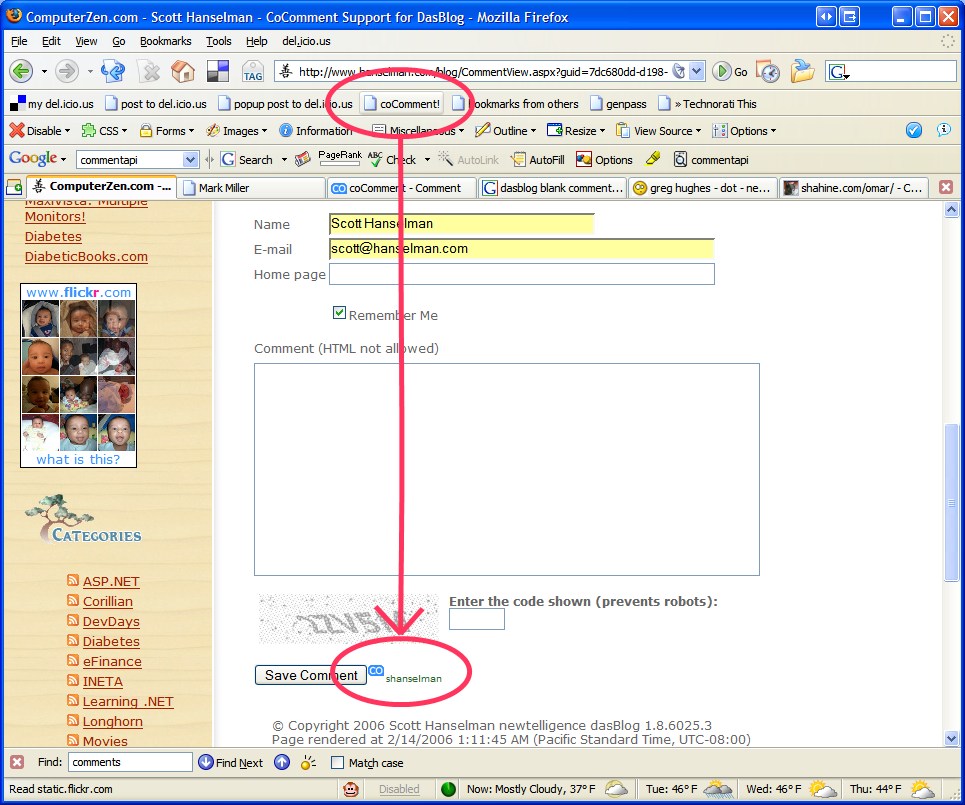Expand the View Source dropdown
The image size is (965, 805).
click(x=659, y=130)
